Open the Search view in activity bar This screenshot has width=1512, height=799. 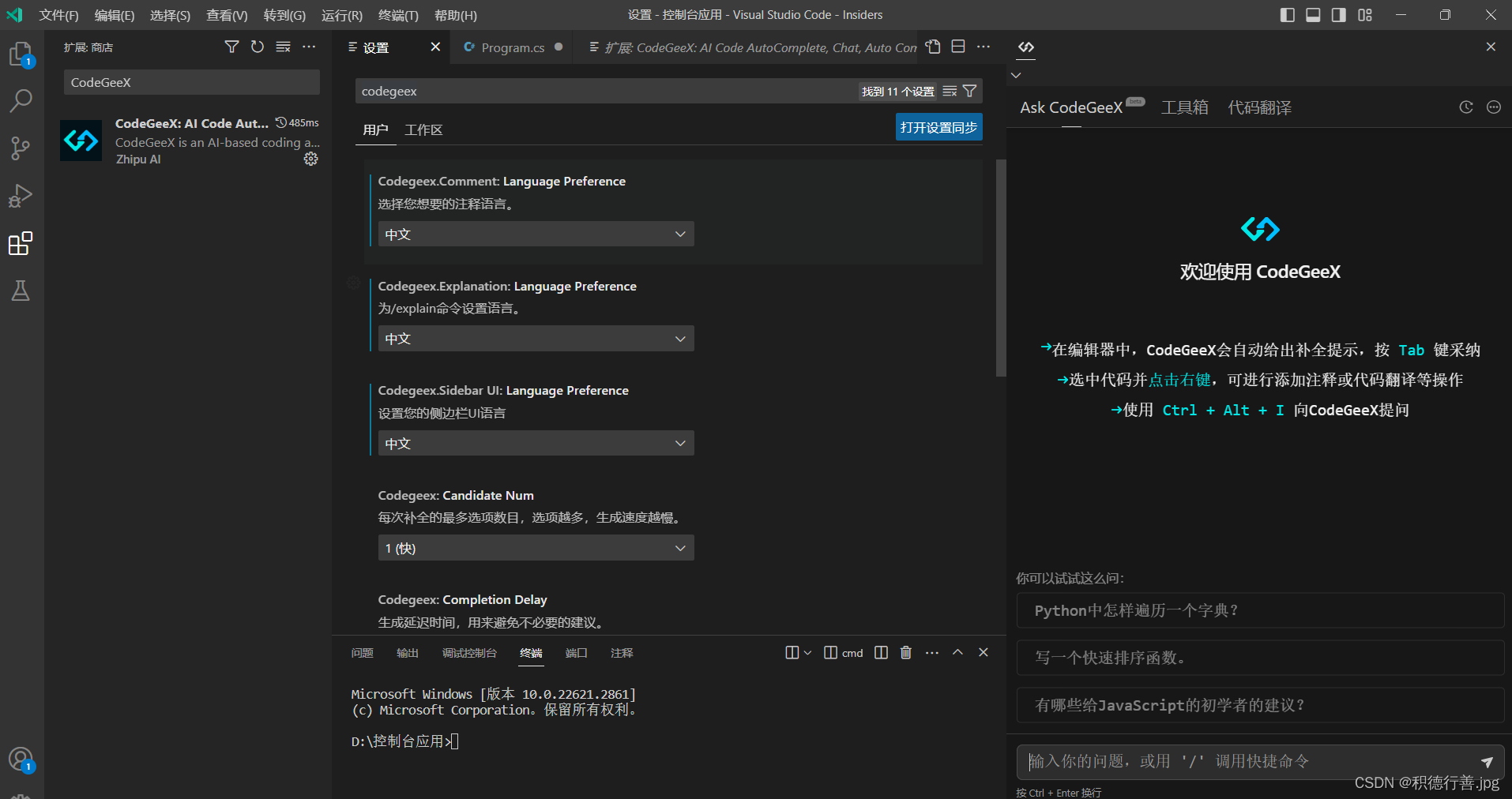pos(21,100)
